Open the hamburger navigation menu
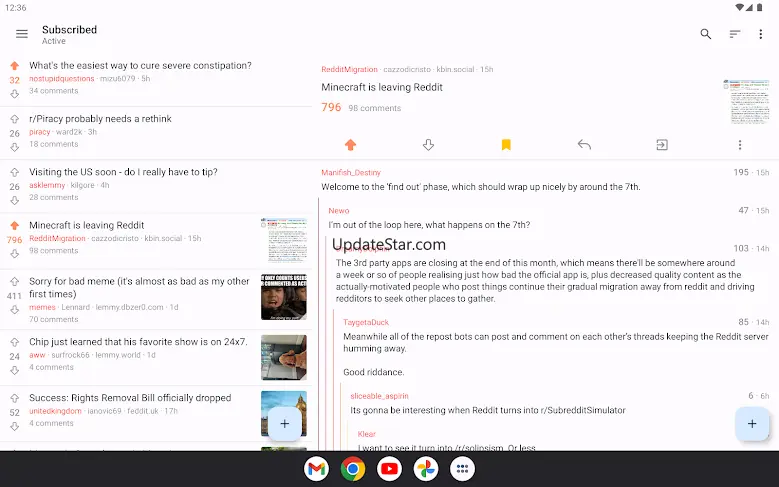The height and width of the screenshot is (487, 779). point(21,34)
